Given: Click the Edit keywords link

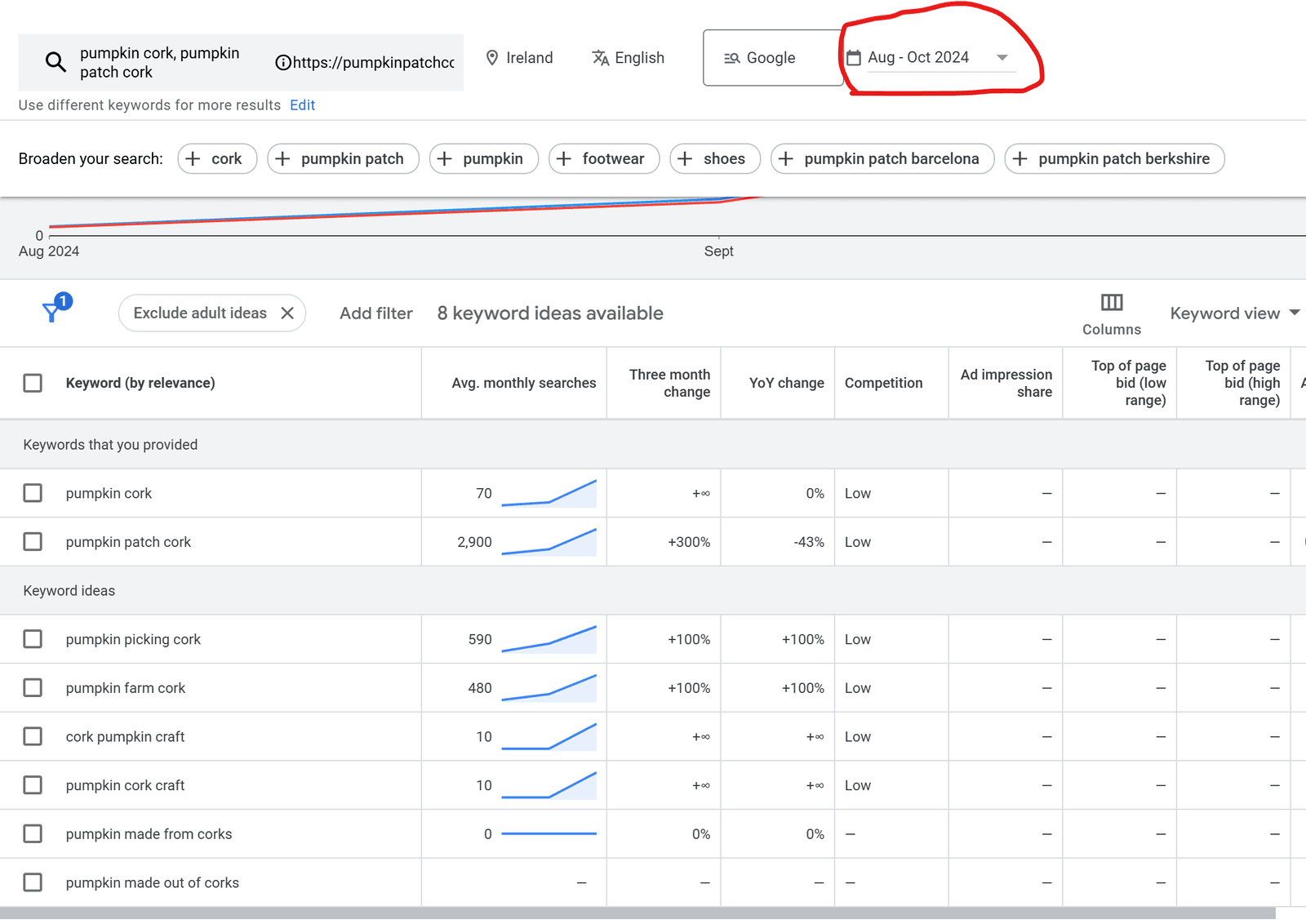Looking at the screenshot, I should tap(302, 105).
